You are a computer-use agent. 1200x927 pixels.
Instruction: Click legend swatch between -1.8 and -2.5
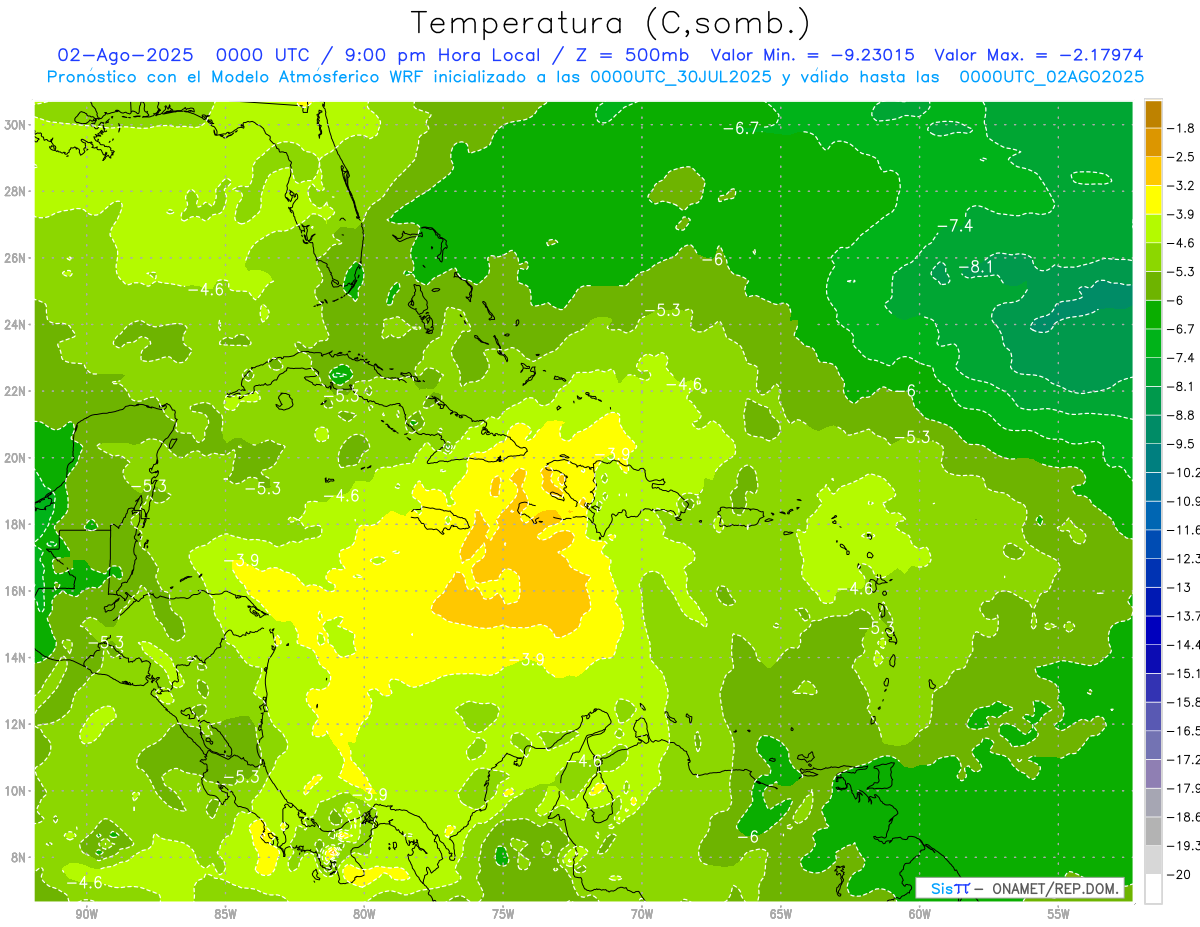click(1153, 142)
